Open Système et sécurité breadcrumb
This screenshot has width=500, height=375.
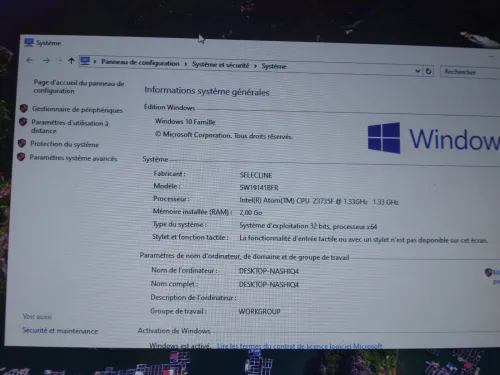coord(220,65)
